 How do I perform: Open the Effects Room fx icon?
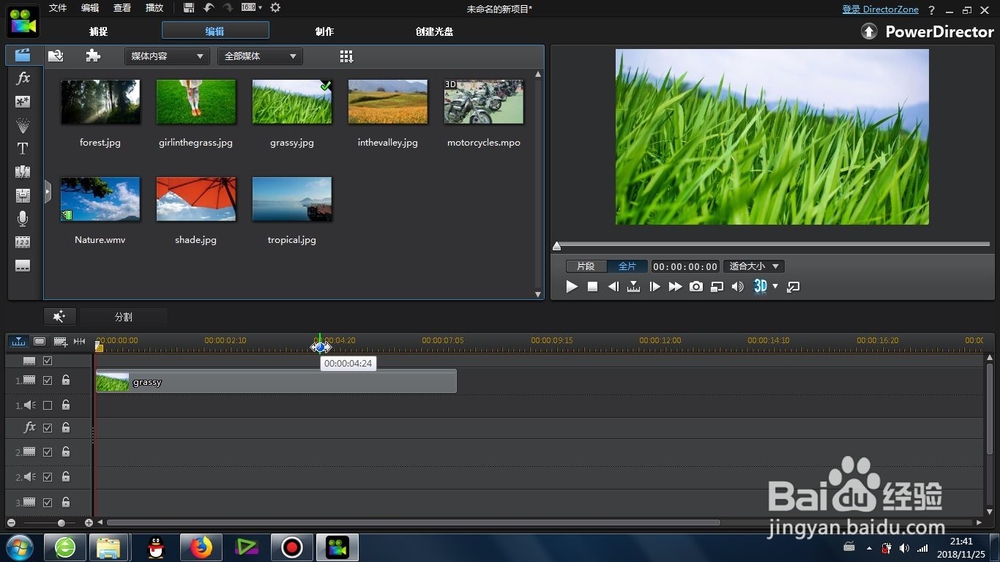point(23,78)
